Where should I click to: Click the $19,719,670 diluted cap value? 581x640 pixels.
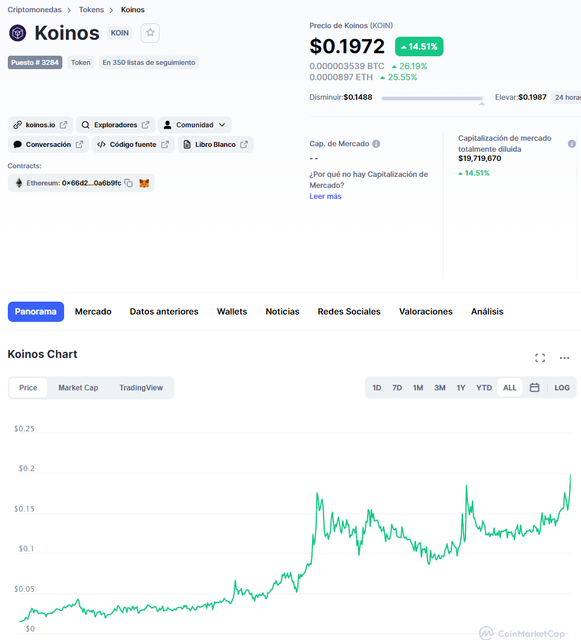pyautogui.click(x=479, y=158)
